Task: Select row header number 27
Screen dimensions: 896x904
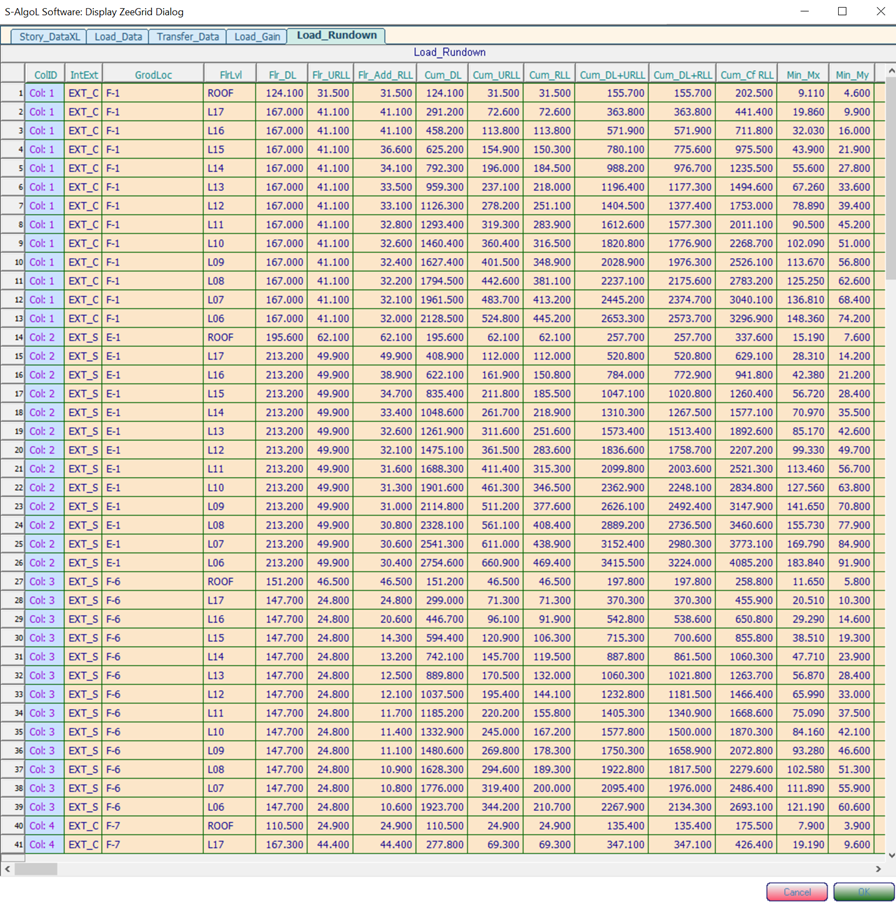Action: pyautogui.click(x=13, y=582)
